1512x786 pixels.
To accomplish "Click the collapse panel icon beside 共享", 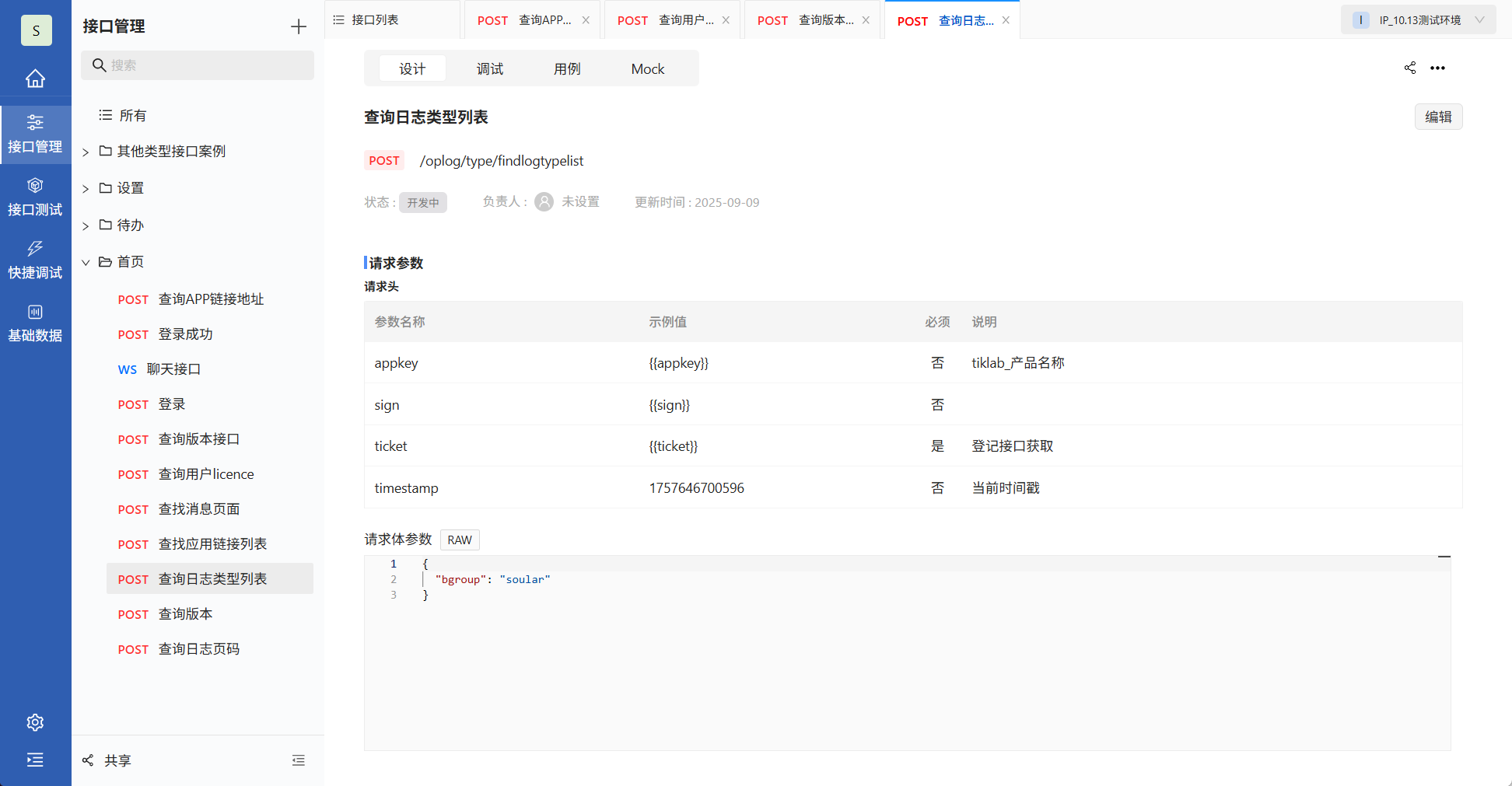I will (x=298, y=760).
